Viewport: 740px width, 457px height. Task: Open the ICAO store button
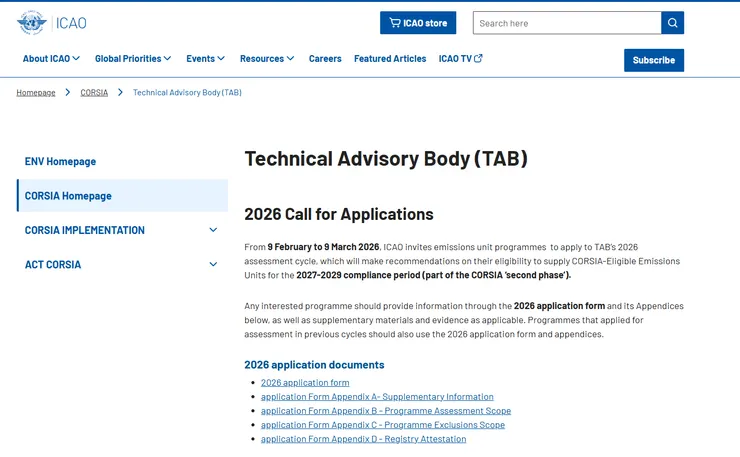418,23
